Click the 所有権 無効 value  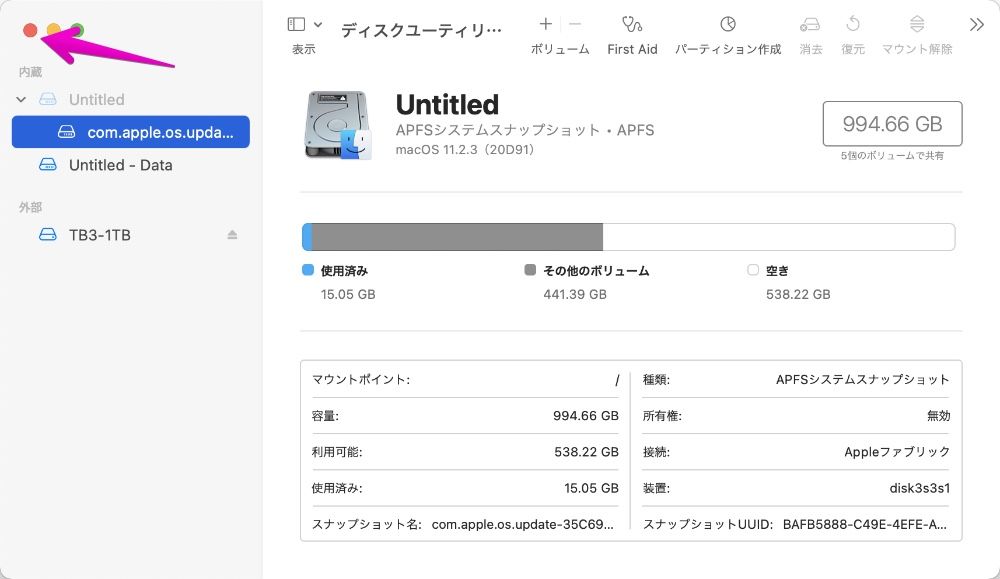tap(938, 416)
